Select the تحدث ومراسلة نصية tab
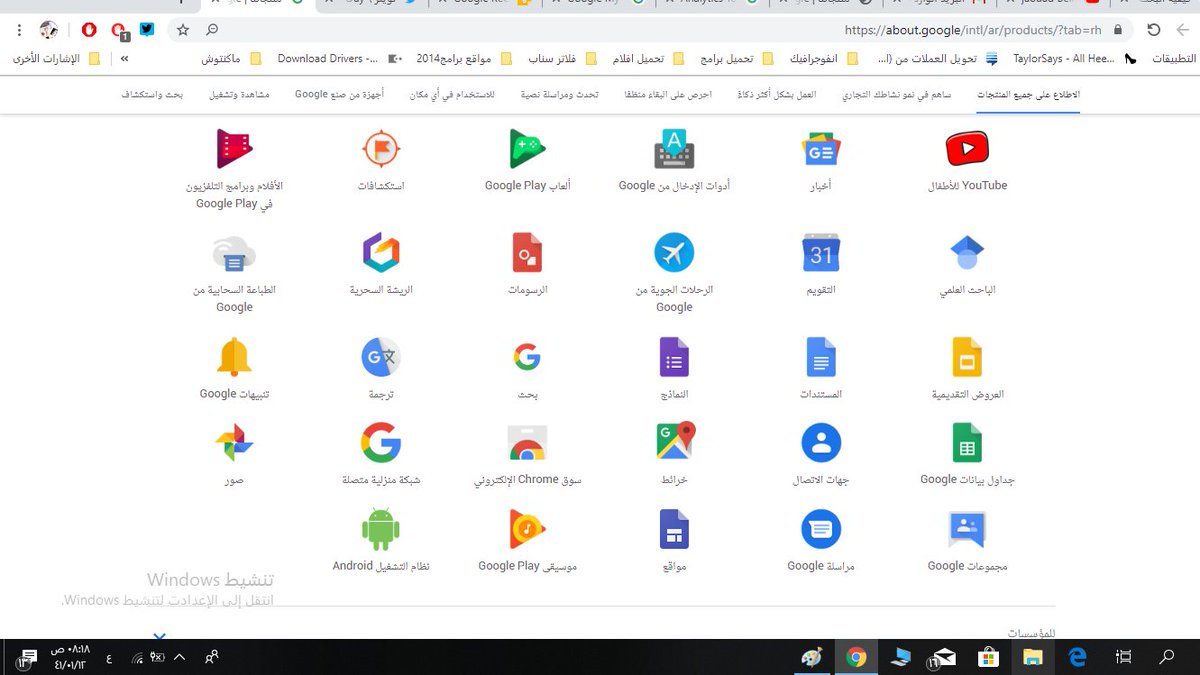 tap(559, 95)
